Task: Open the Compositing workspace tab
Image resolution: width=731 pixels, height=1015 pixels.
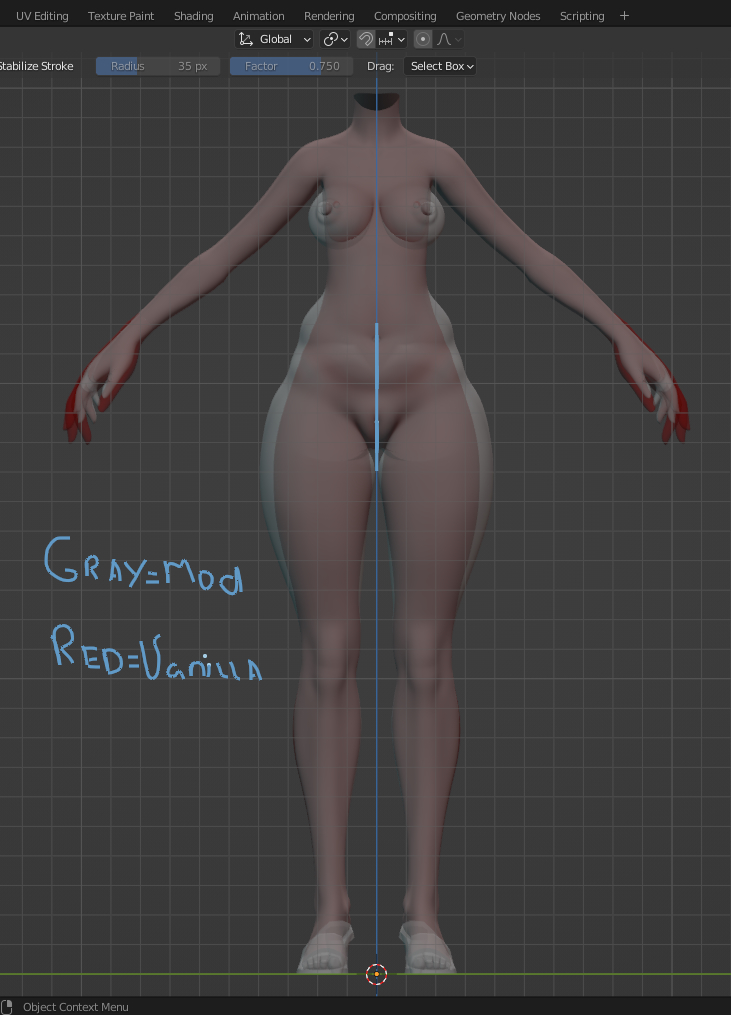Action: coord(405,16)
